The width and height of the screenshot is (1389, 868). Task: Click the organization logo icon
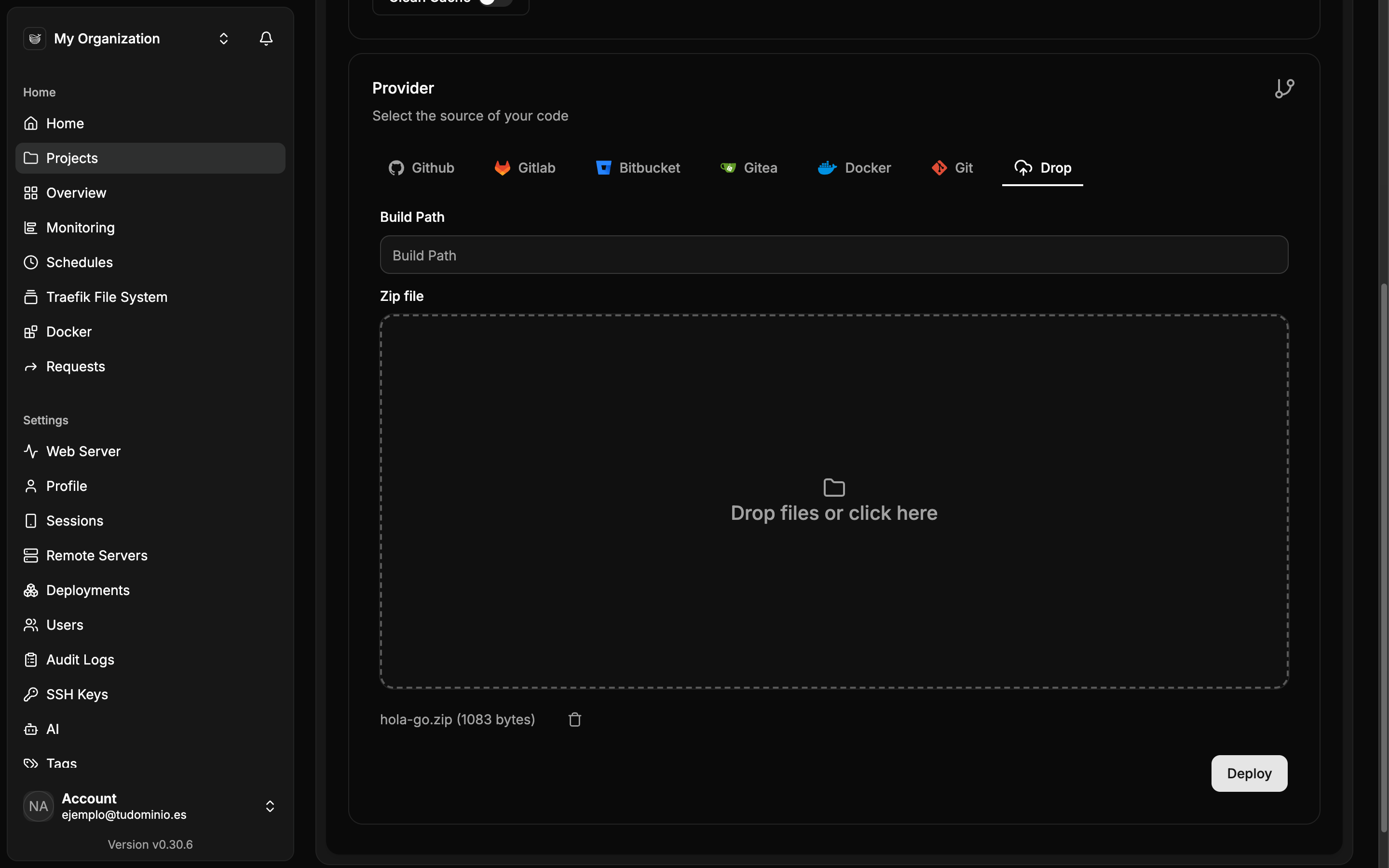[x=34, y=39]
